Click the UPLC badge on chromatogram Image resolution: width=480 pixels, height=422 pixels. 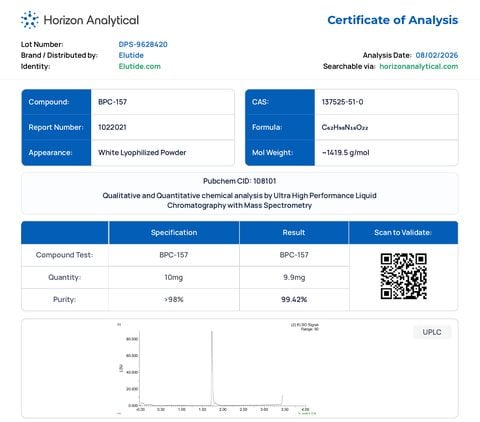point(432,332)
